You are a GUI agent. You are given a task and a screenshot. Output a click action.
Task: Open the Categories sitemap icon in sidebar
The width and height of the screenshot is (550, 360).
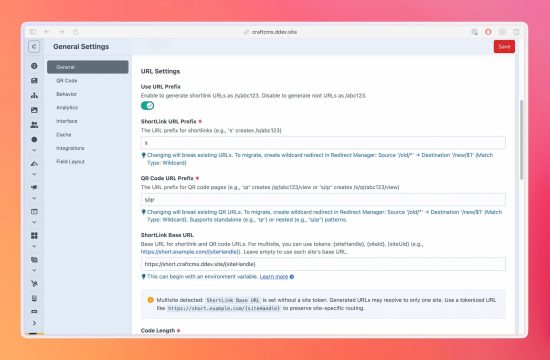point(34,95)
